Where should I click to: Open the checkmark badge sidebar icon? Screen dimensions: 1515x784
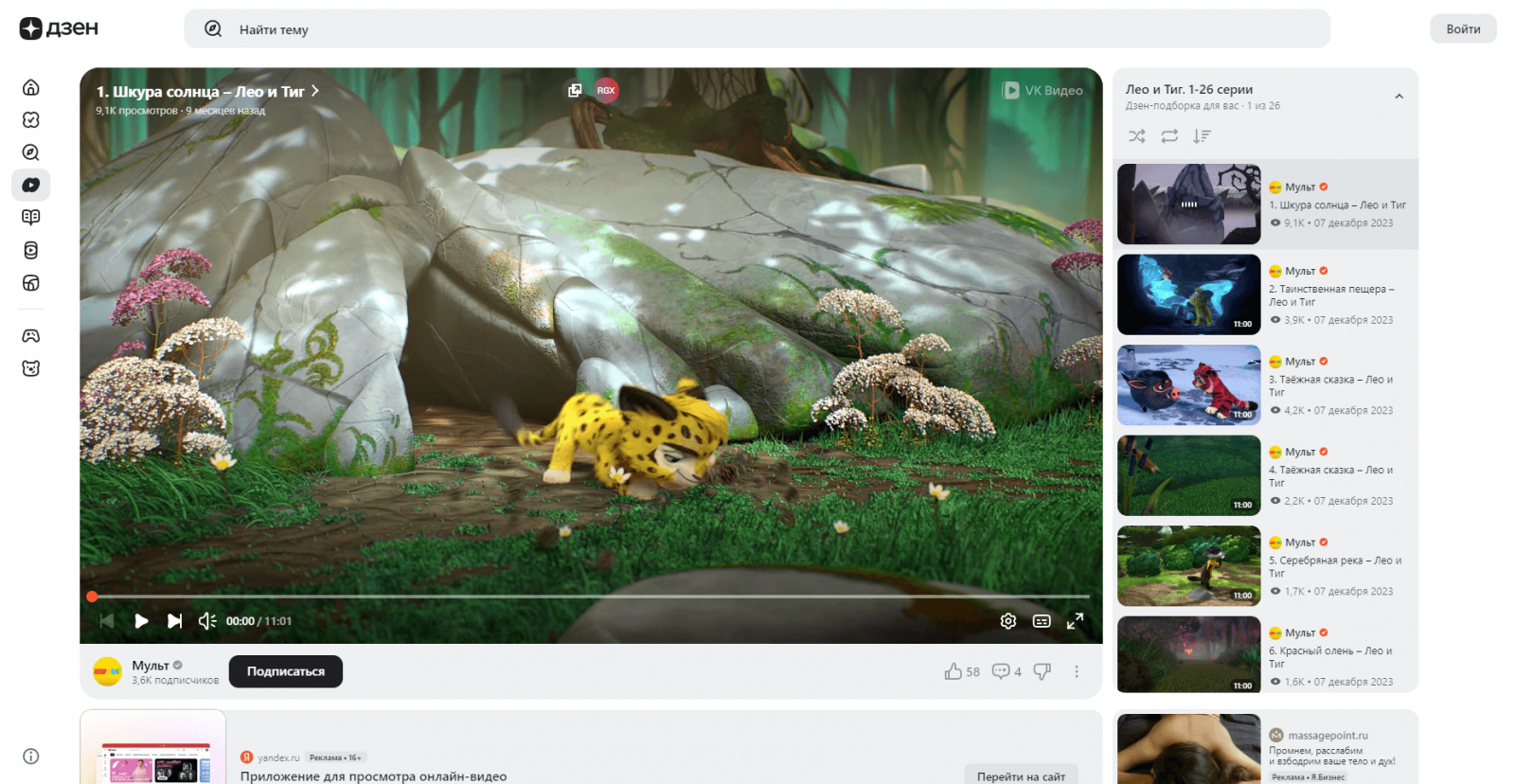click(31, 120)
